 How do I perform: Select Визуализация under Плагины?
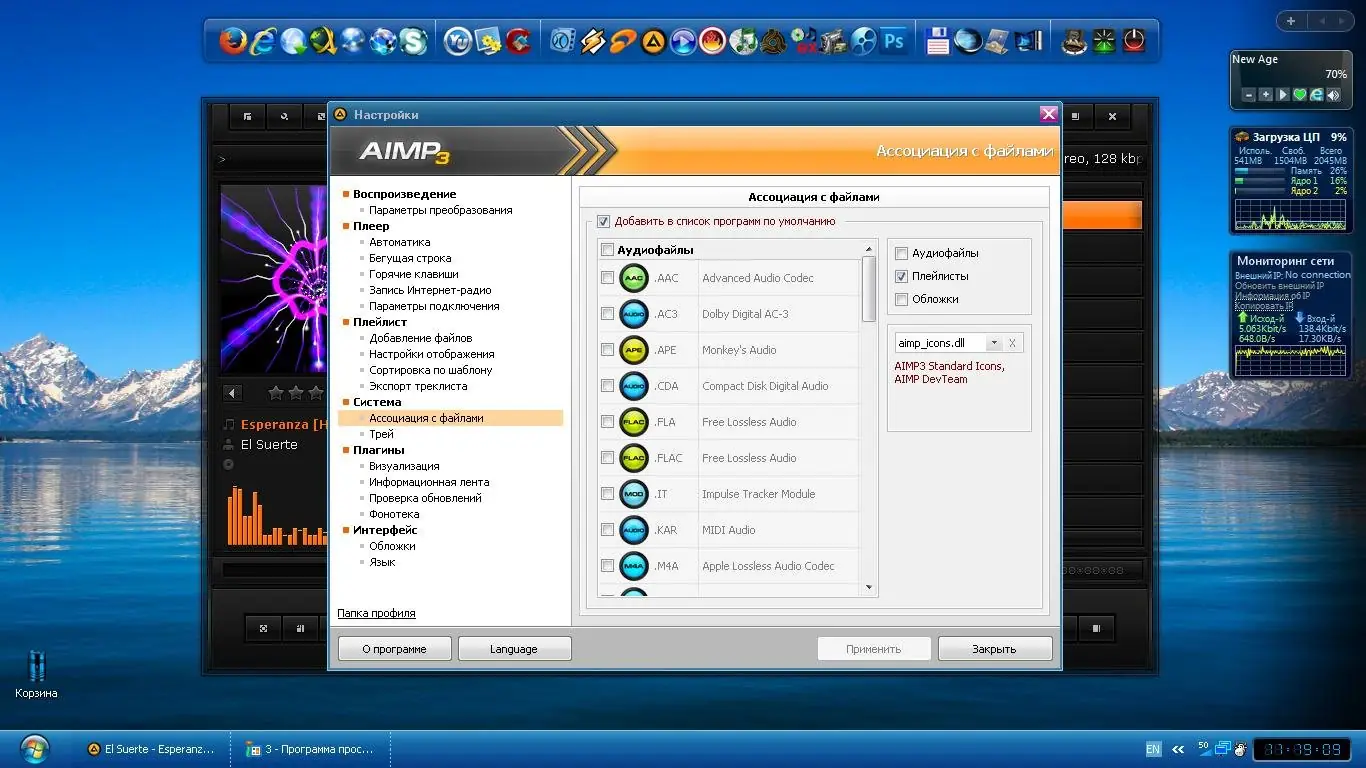404,465
